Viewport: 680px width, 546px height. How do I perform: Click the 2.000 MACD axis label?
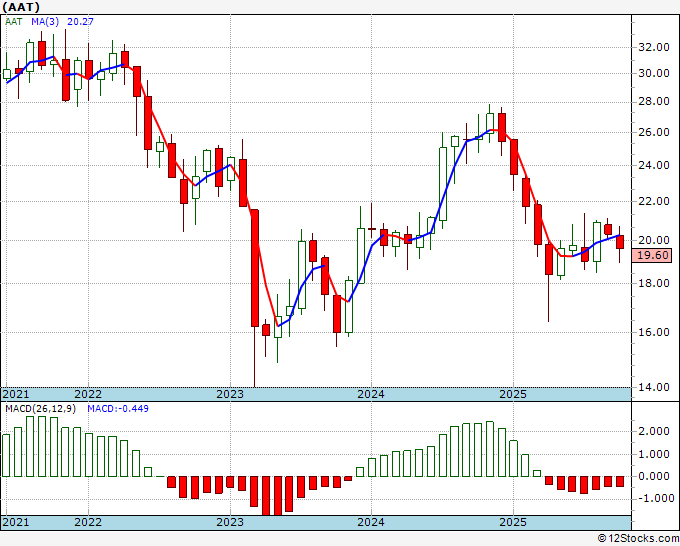tap(654, 432)
